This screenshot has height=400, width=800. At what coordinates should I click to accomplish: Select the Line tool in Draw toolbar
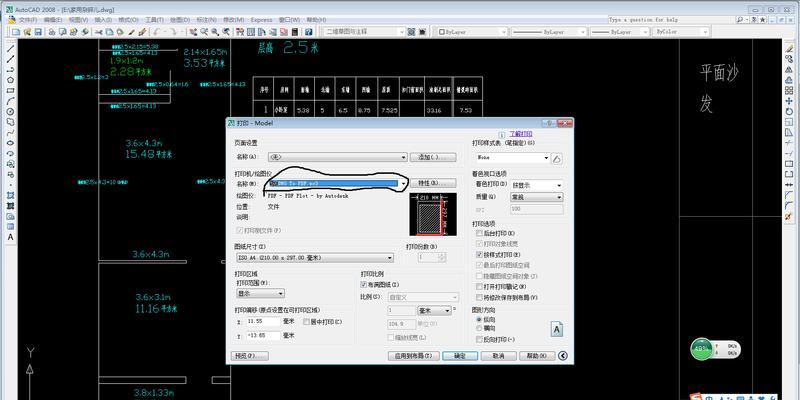10,48
